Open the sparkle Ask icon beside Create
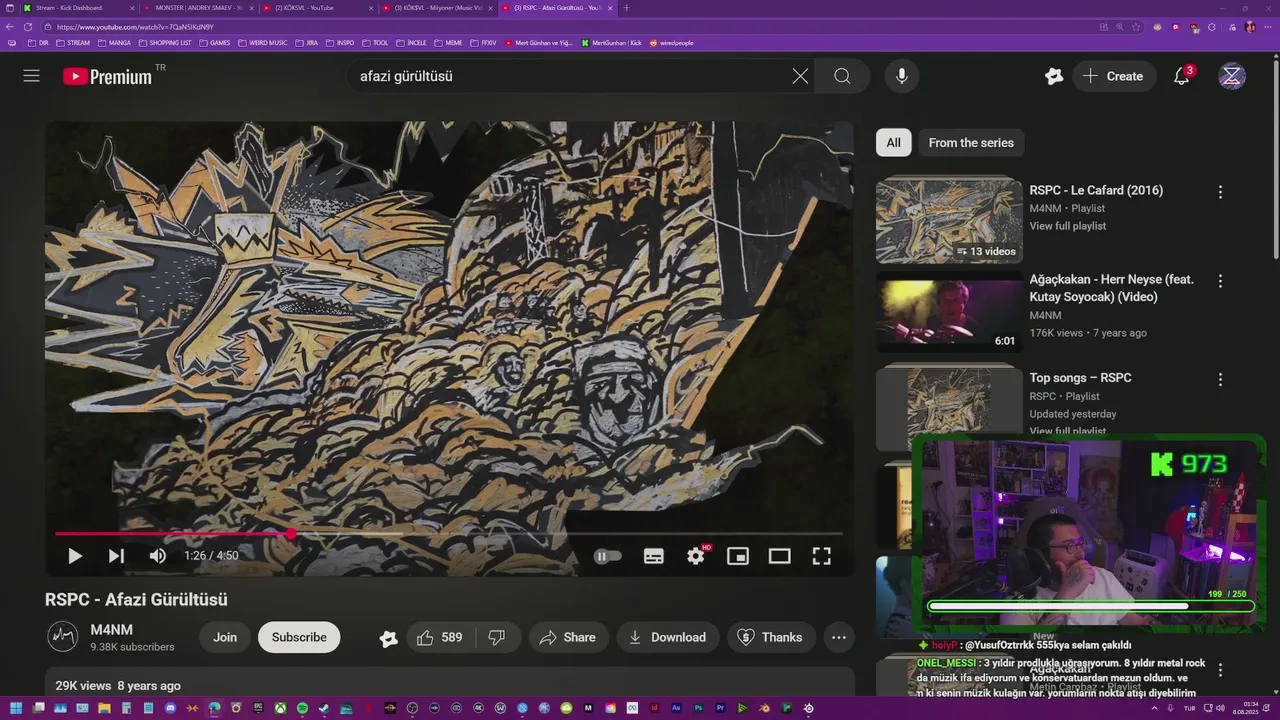The width and height of the screenshot is (1280, 720). coord(1054,76)
